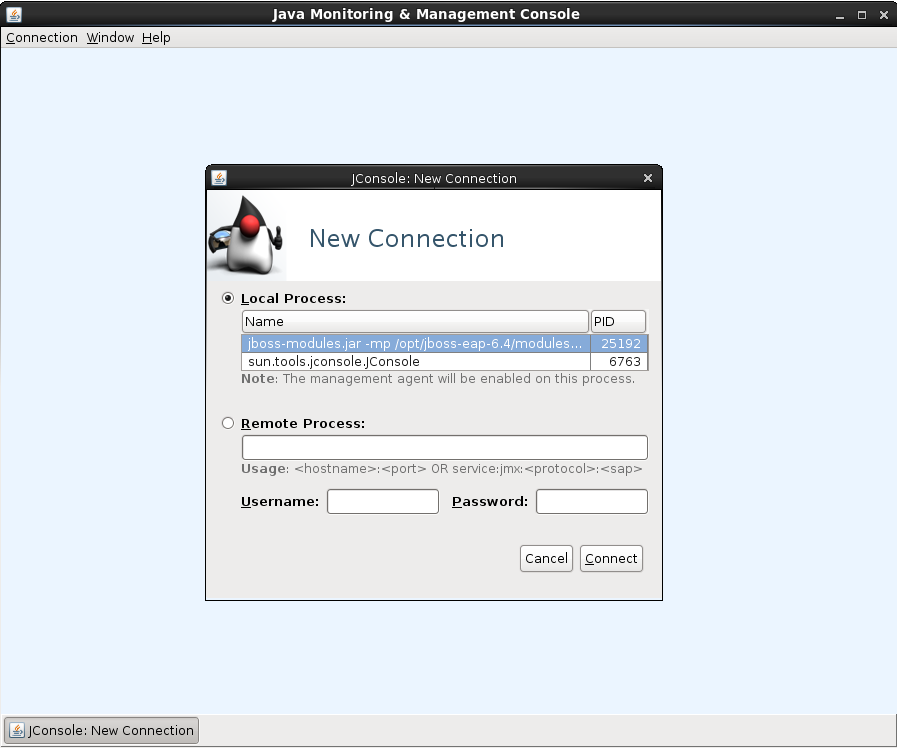Viewport: 897px width, 748px height.
Task: Focus the Password input field
Action: coord(592,502)
